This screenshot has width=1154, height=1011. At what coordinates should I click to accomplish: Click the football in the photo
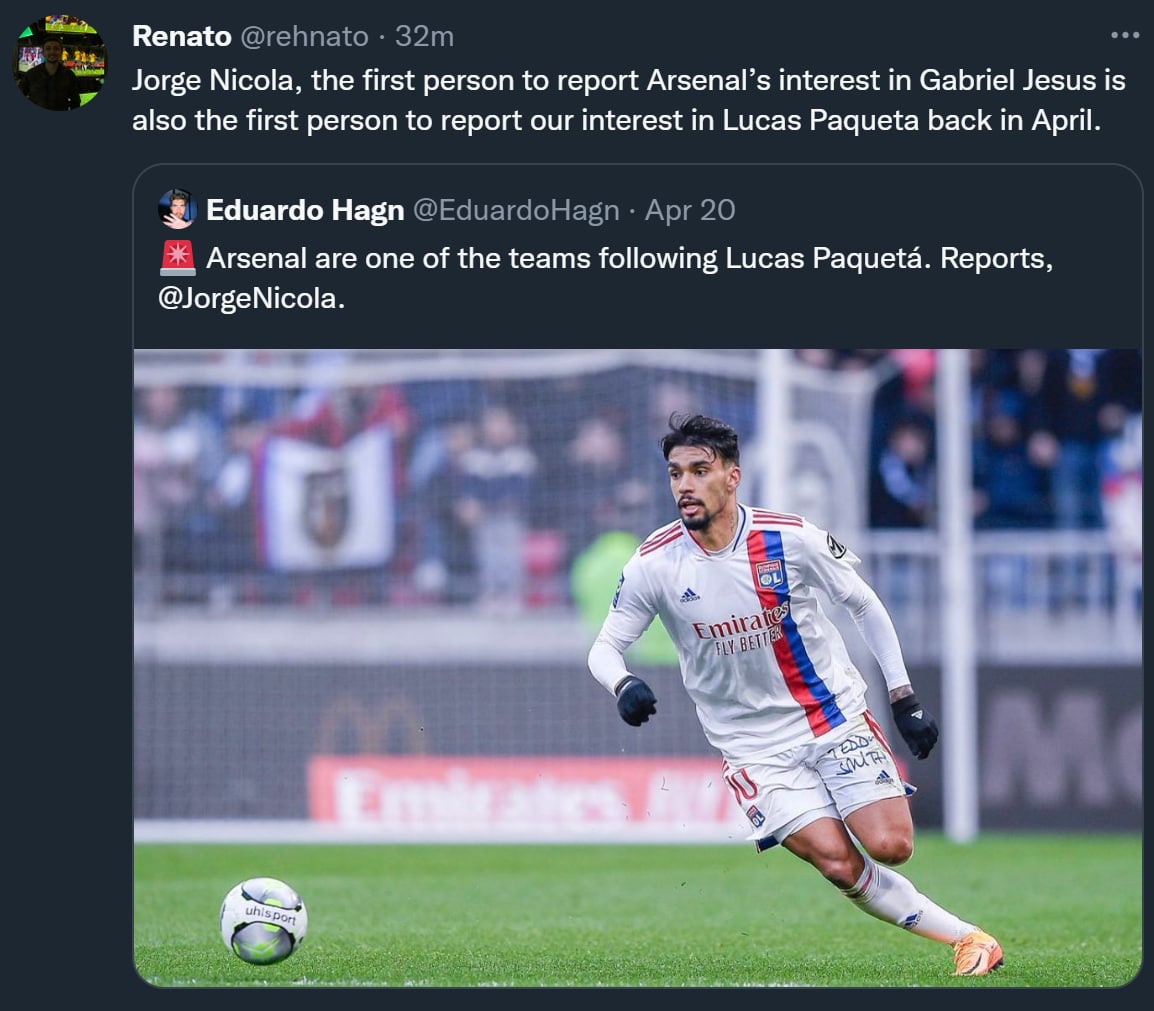(263, 920)
